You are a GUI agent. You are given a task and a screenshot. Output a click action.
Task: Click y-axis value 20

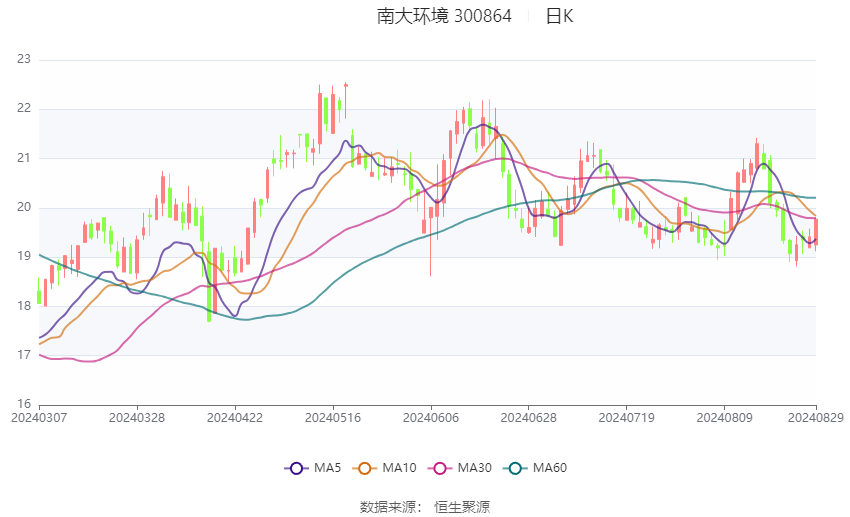[24, 207]
